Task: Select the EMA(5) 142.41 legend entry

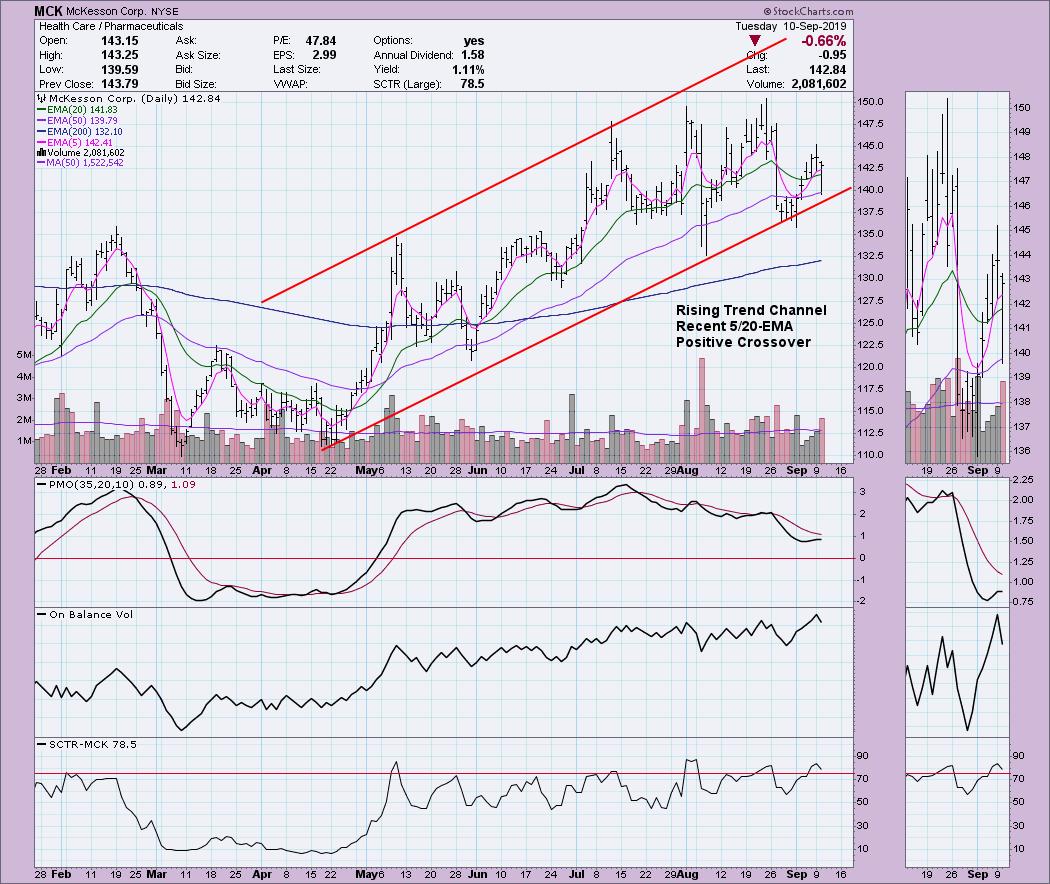Action: tap(75, 143)
